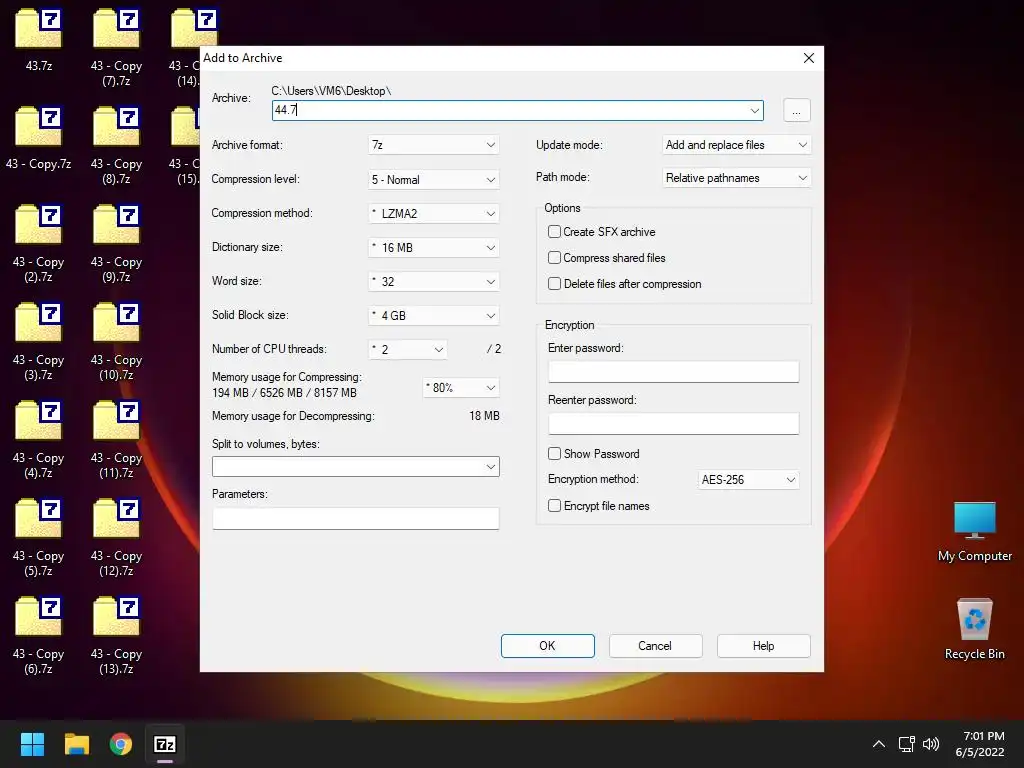Click the Enter password field
The height and width of the screenshot is (768, 1024).
(673, 372)
